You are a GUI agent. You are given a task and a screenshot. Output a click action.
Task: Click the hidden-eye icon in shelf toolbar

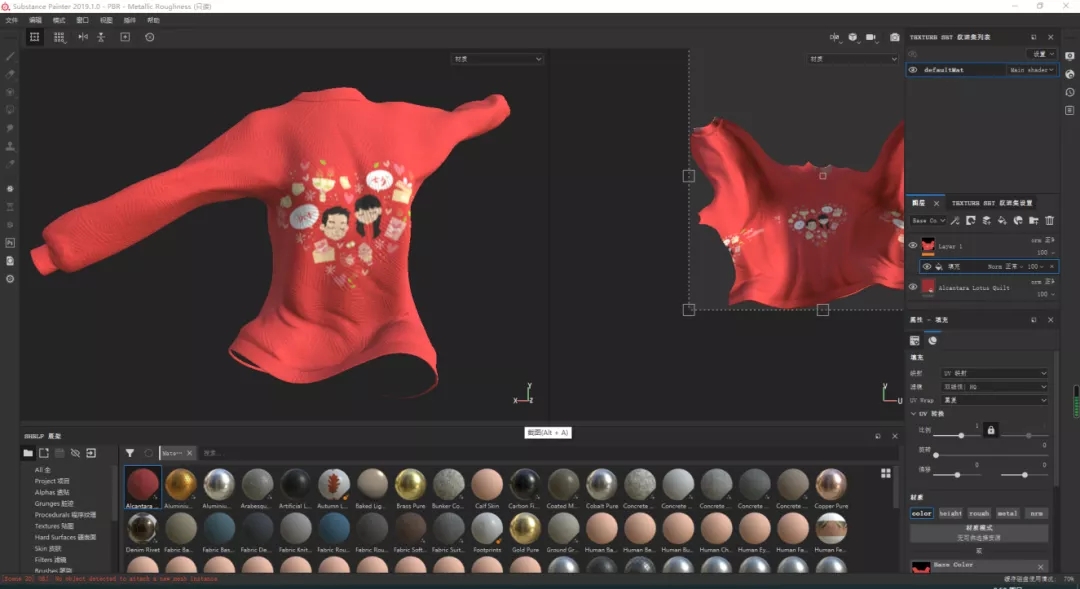coord(75,453)
